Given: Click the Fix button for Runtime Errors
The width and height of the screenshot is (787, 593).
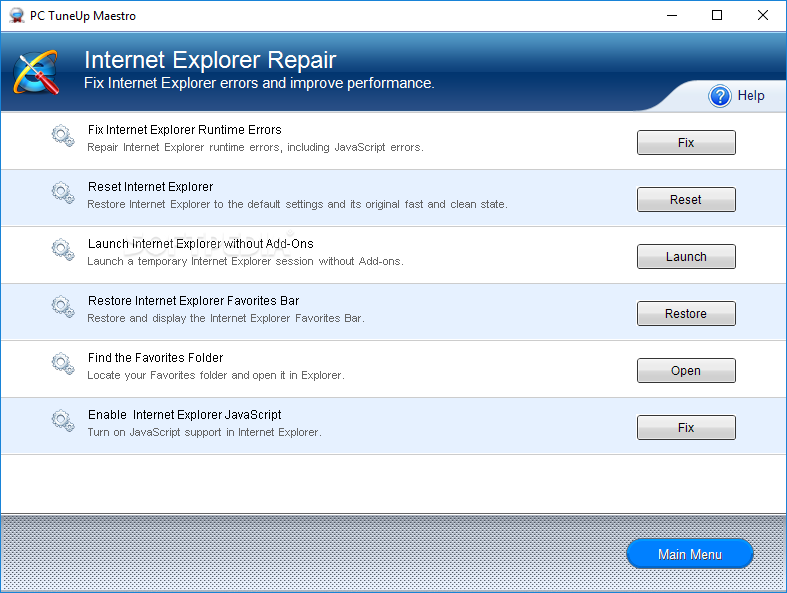Looking at the screenshot, I should tap(686, 143).
